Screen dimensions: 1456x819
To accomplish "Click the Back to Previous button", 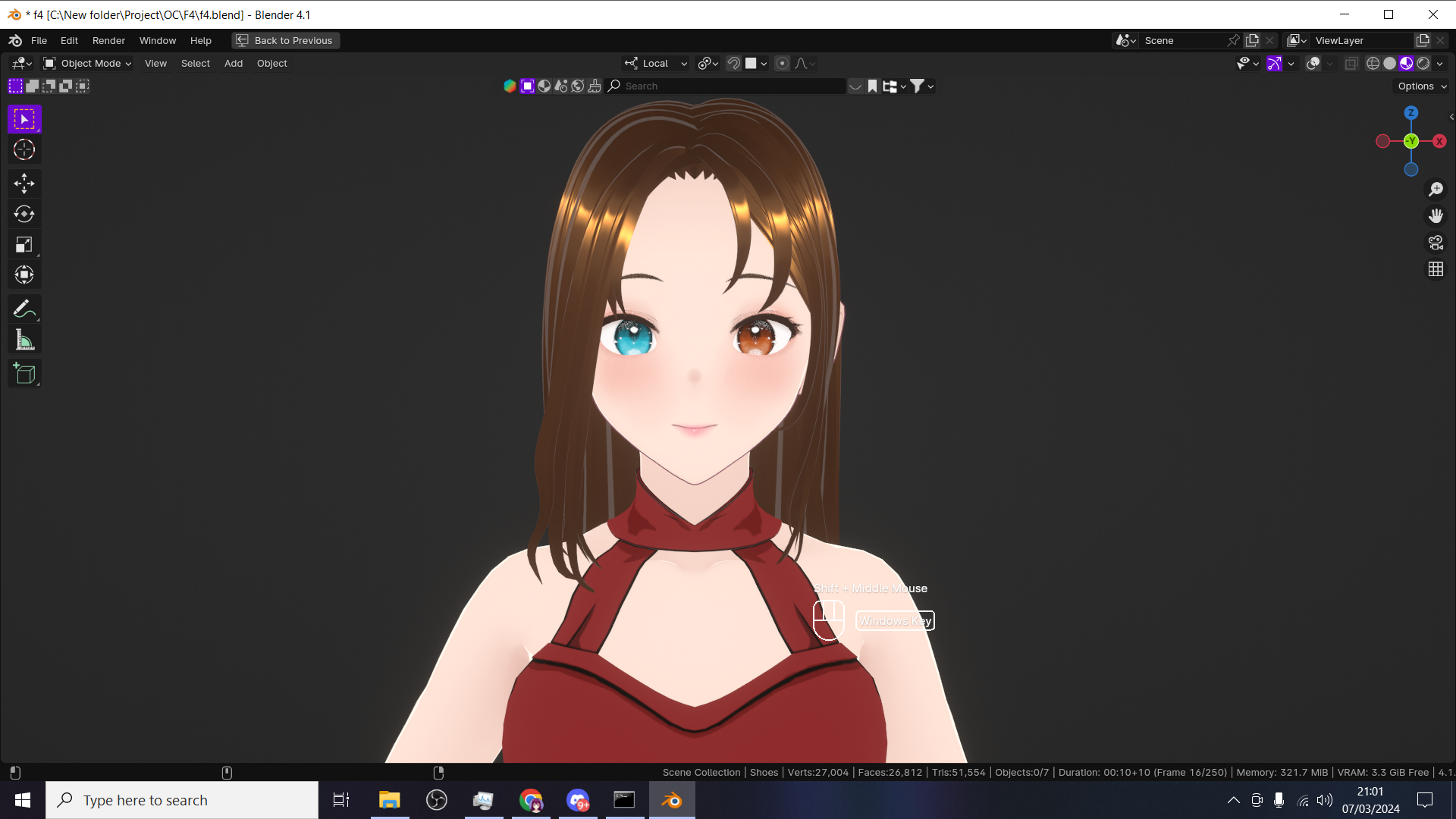I will tap(286, 41).
